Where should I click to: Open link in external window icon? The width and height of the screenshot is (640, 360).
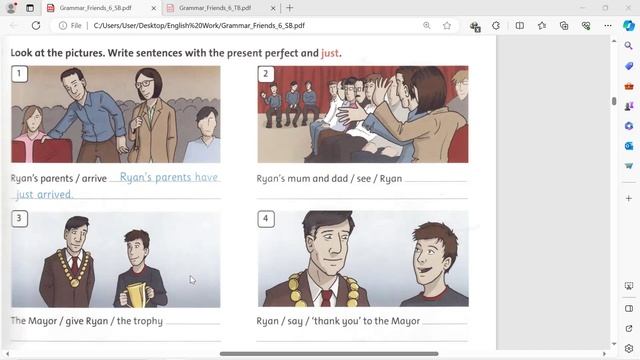[629, 329]
